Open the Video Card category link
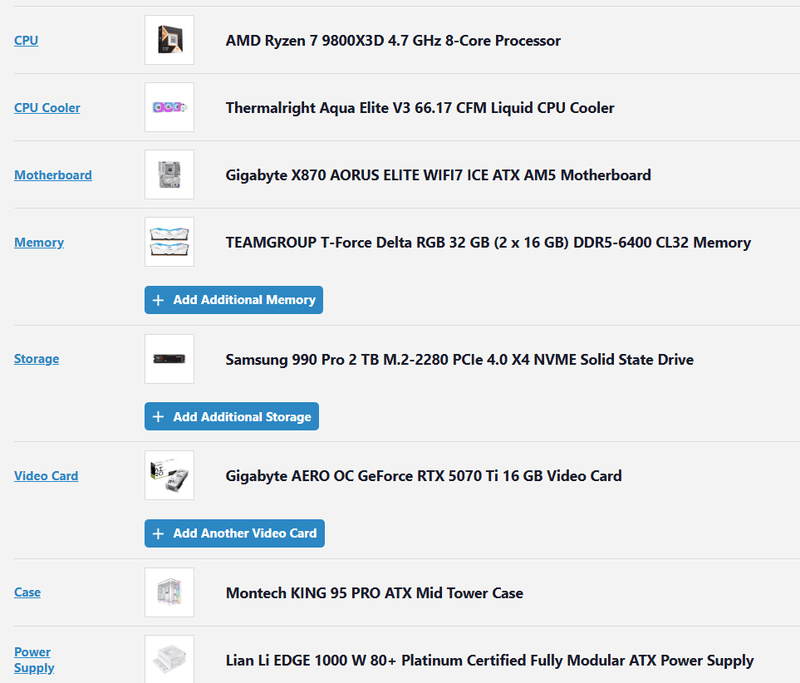Image resolution: width=800 pixels, height=683 pixels. click(x=46, y=476)
